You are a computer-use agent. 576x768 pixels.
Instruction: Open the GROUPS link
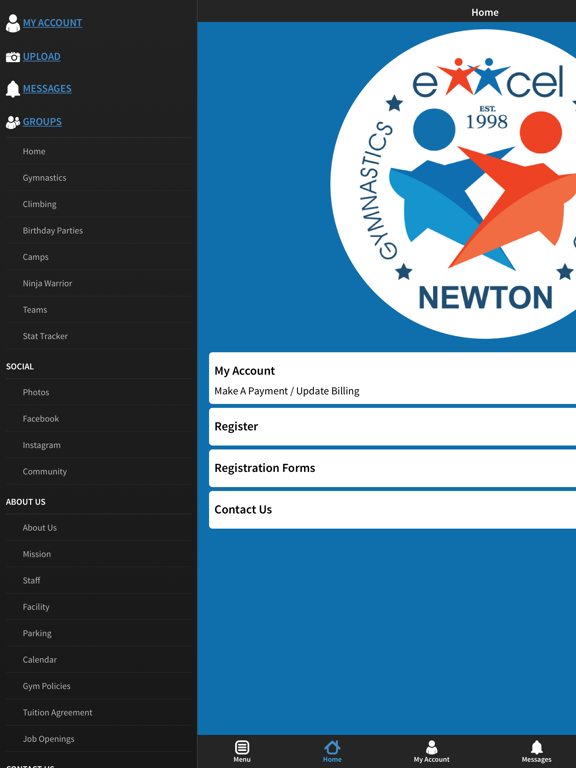(42, 121)
